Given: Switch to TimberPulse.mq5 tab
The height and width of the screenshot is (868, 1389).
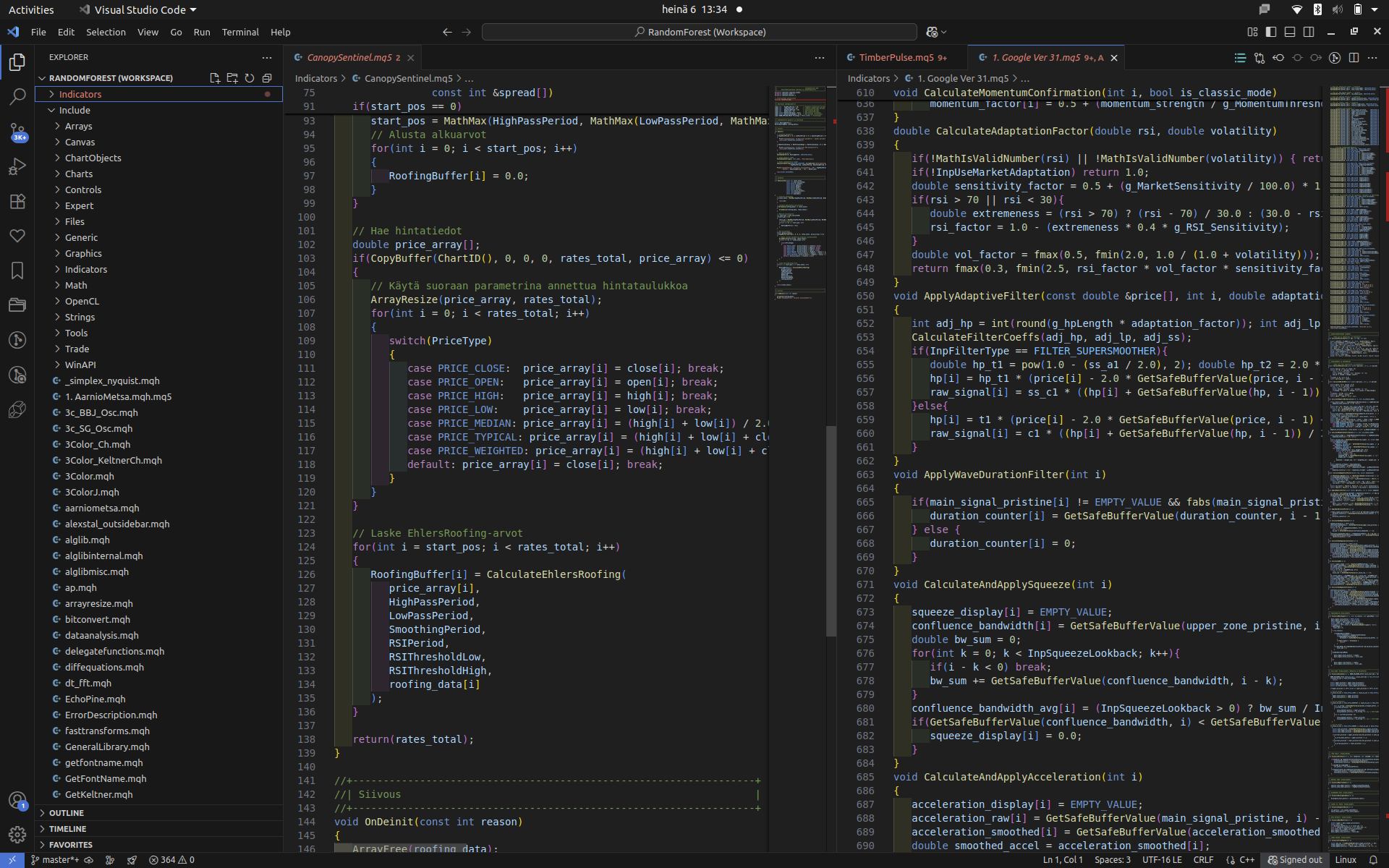Looking at the screenshot, I should pyautogui.click(x=896, y=58).
